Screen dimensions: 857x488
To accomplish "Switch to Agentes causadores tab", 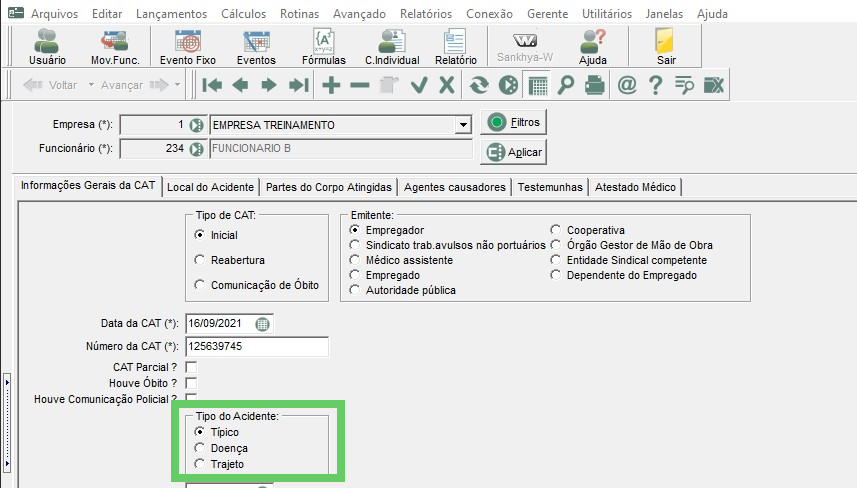I will (455, 187).
